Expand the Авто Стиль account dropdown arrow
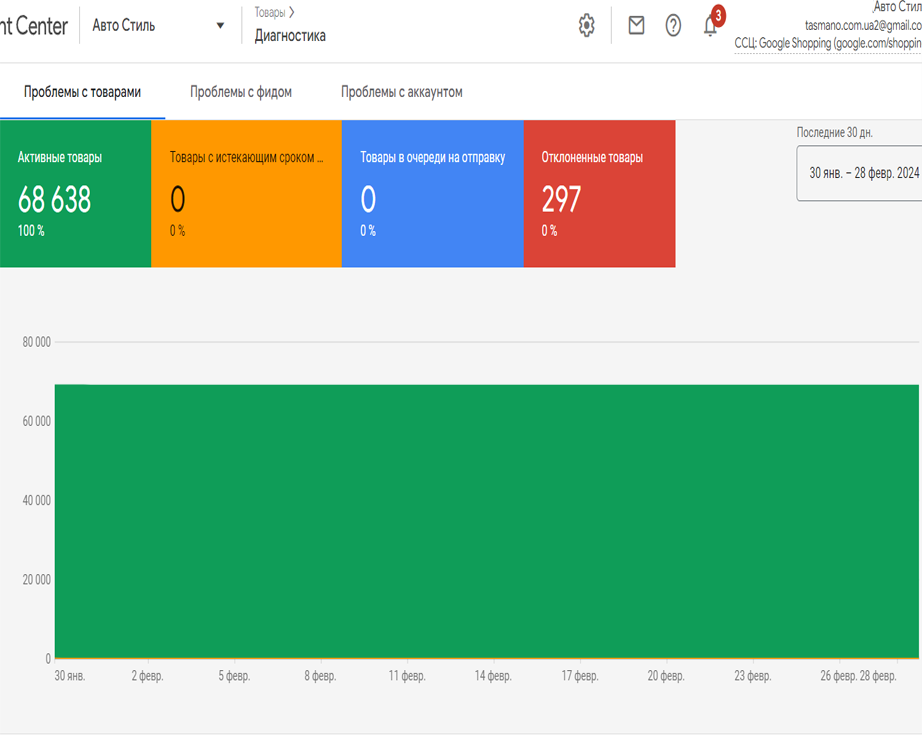 pos(220,25)
